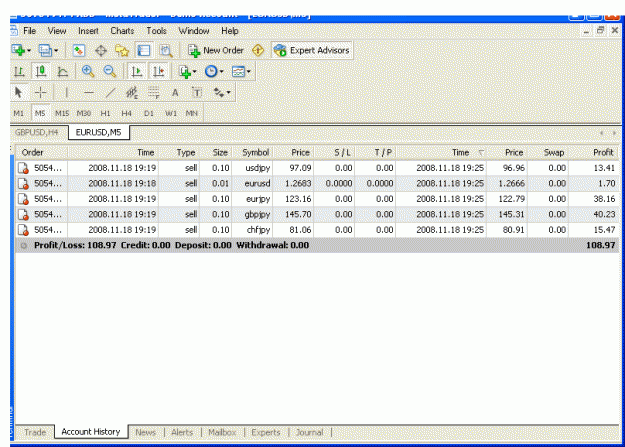The width and height of the screenshot is (625, 447).
Task: Select the D1 timeframe button
Action: click(x=149, y=113)
